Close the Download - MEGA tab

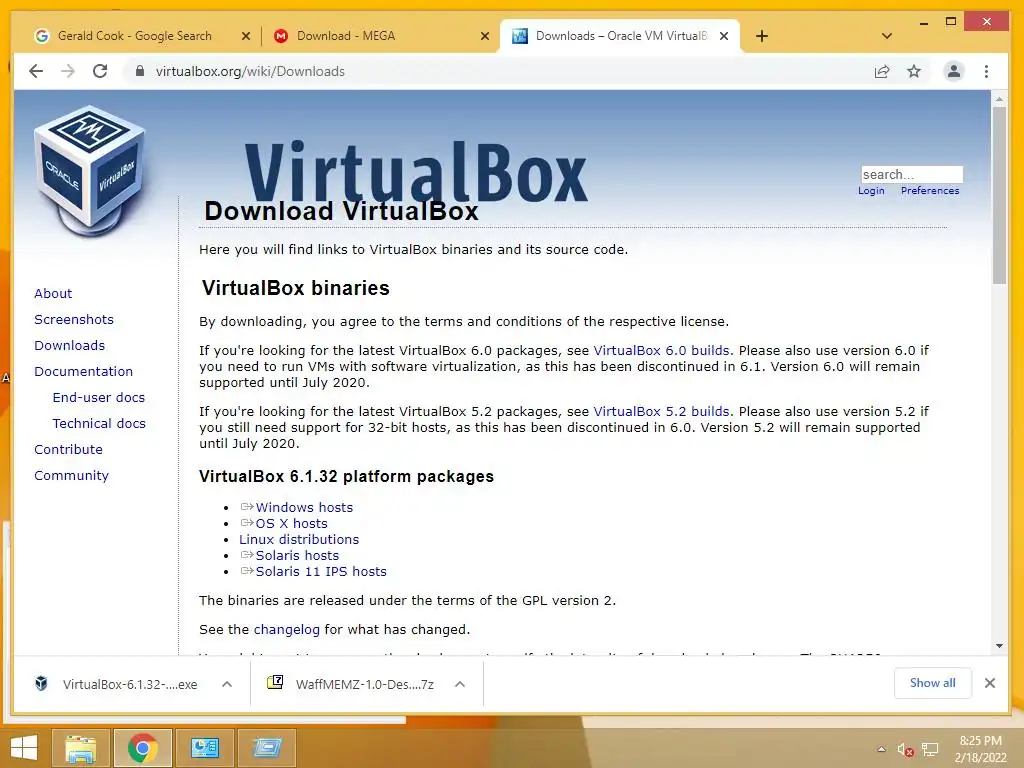click(485, 36)
